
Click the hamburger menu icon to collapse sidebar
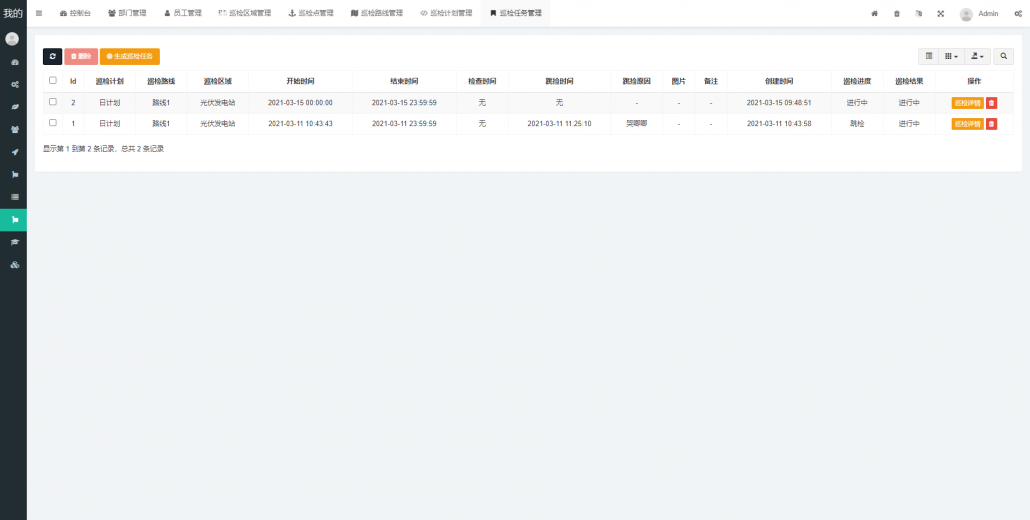pyautogui.click(x=39, y=13)
